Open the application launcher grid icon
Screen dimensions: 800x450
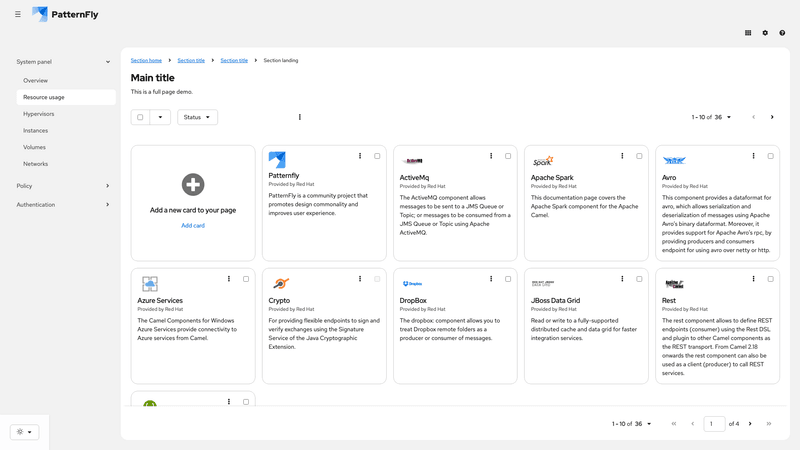point(748,33)
